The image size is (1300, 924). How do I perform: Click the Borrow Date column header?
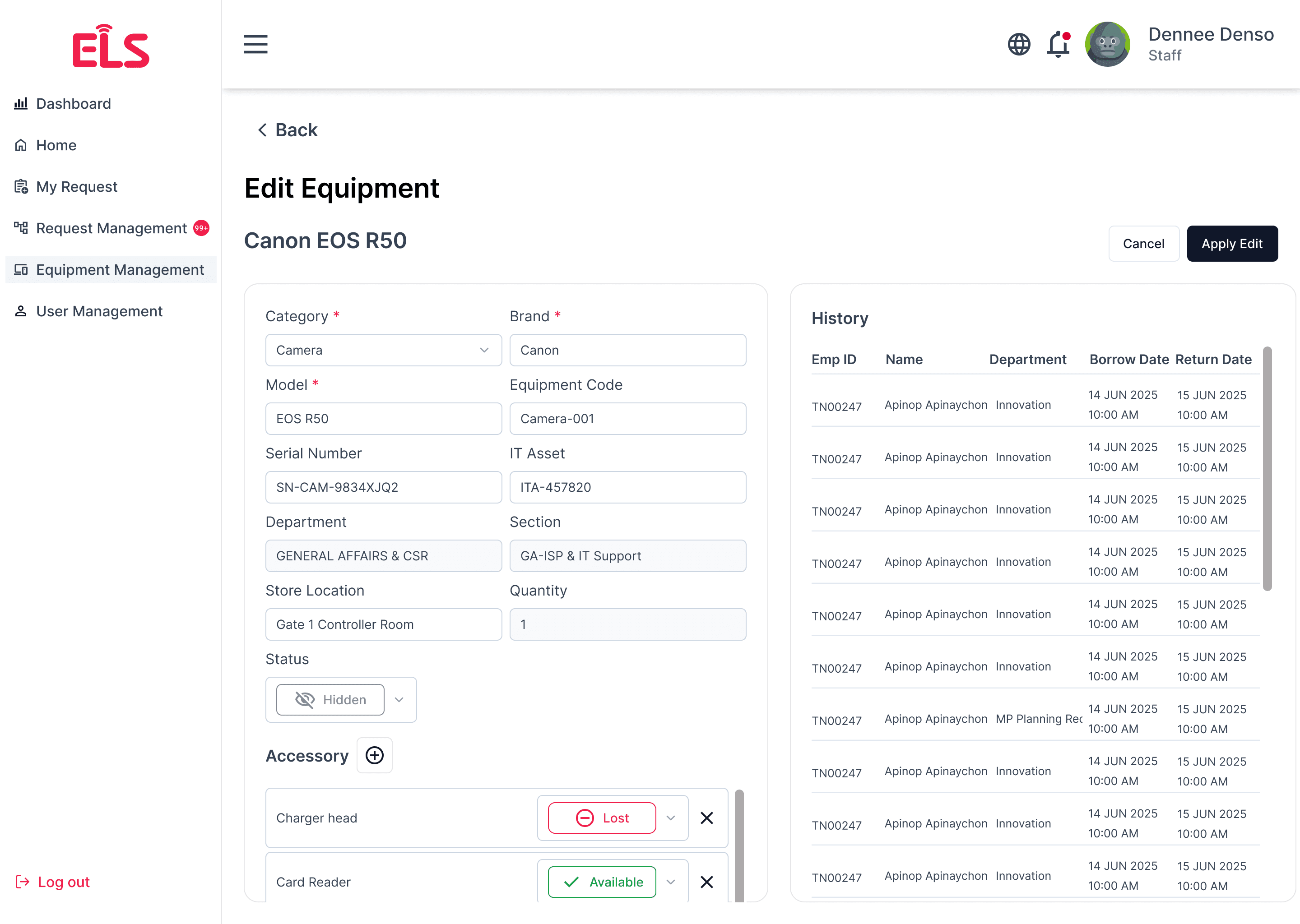point(1129,360)
